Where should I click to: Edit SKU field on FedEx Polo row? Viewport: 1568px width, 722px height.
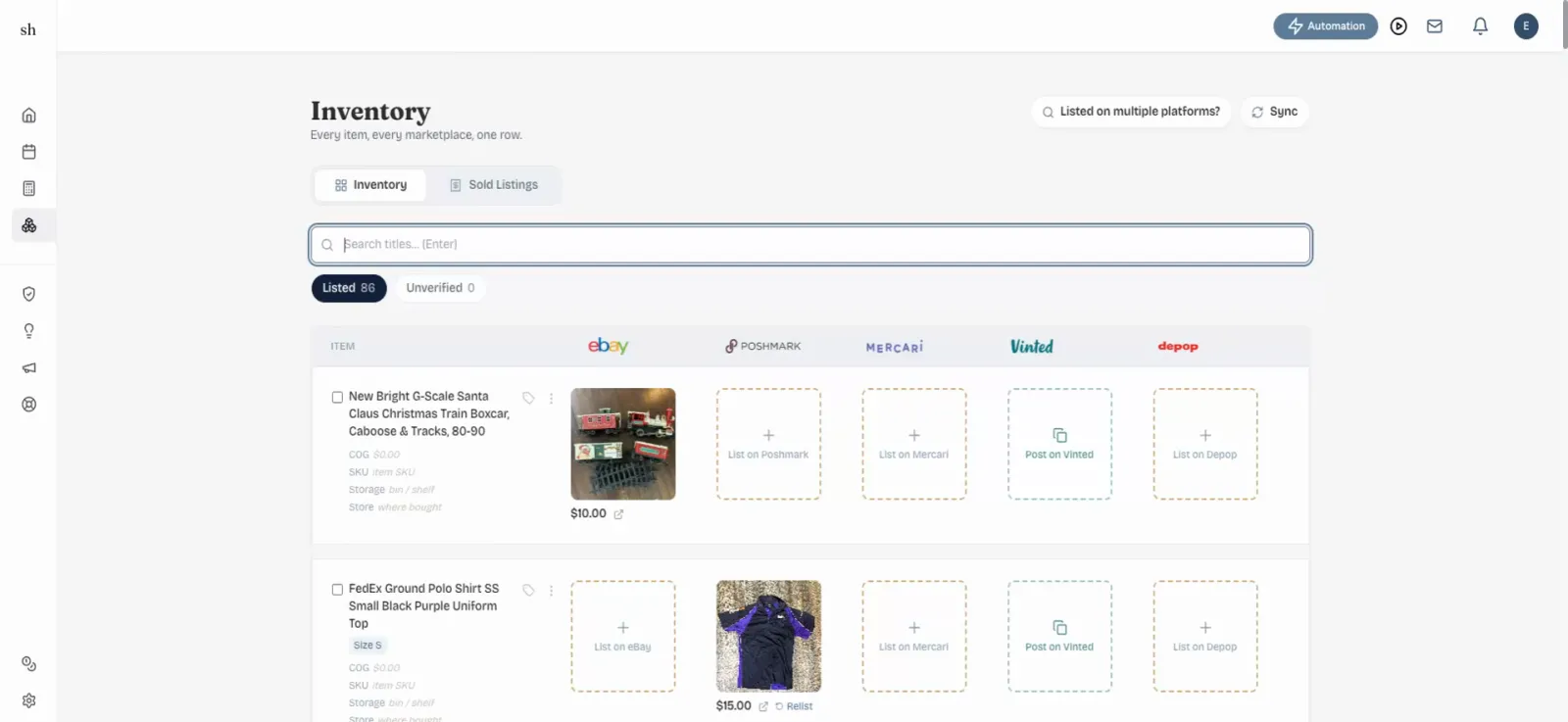(x=394, y=686)
